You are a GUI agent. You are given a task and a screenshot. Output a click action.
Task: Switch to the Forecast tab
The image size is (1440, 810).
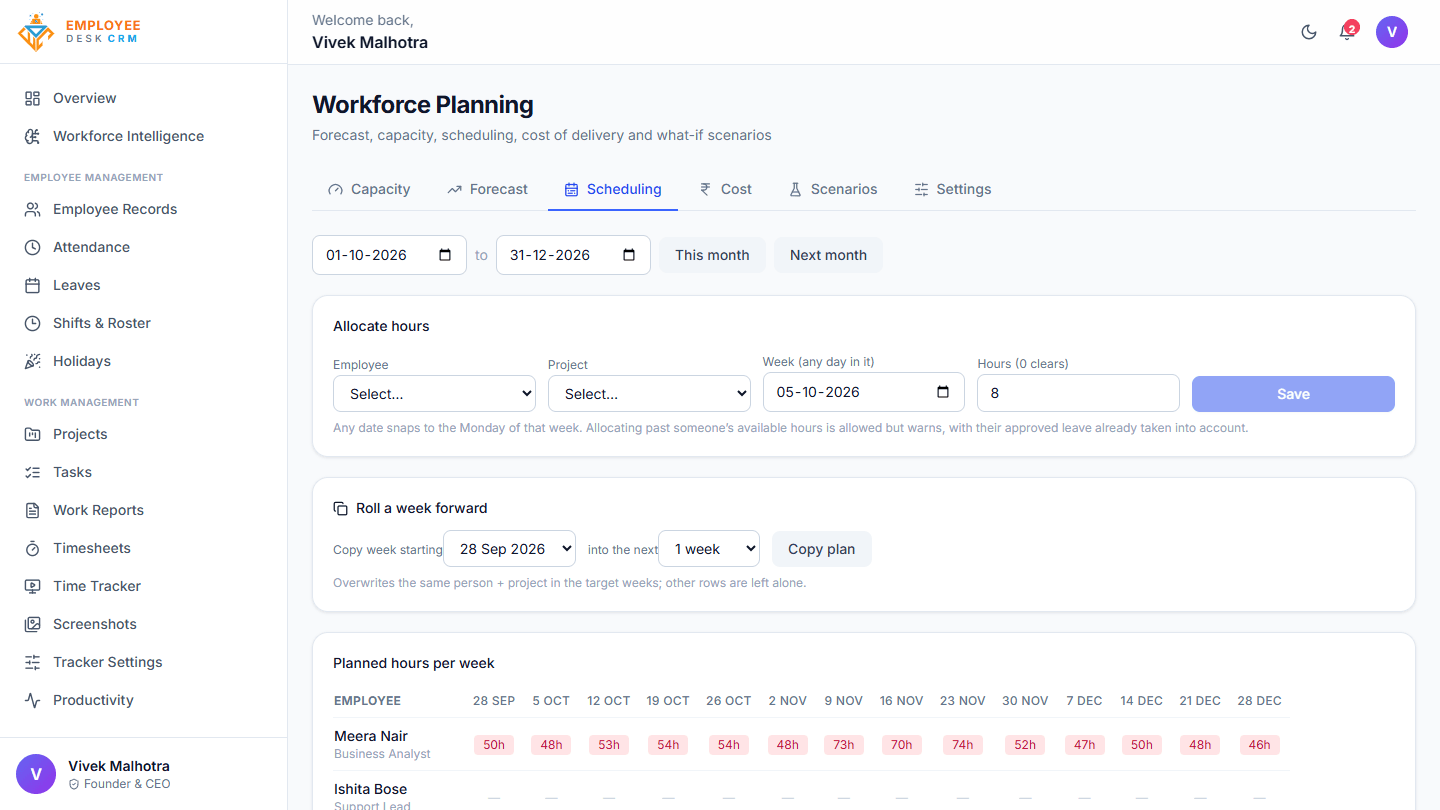pyautogui.click(x=487, y=189)
